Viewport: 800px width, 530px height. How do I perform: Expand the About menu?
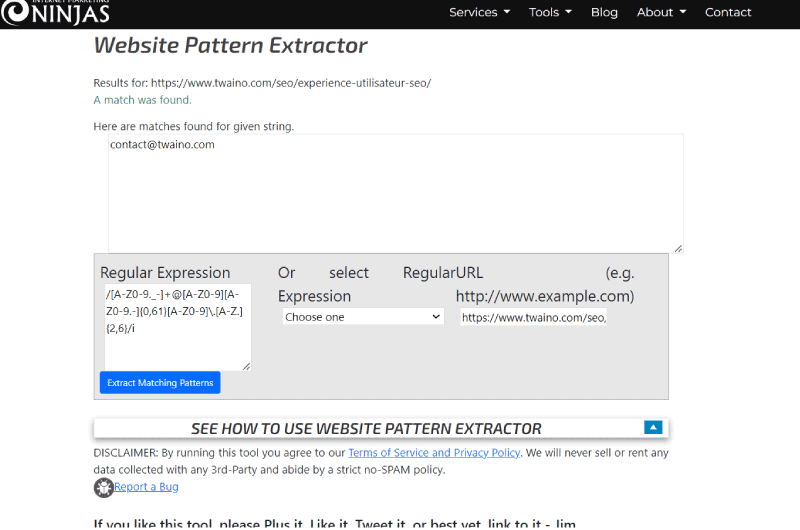[x=661, y=12]
